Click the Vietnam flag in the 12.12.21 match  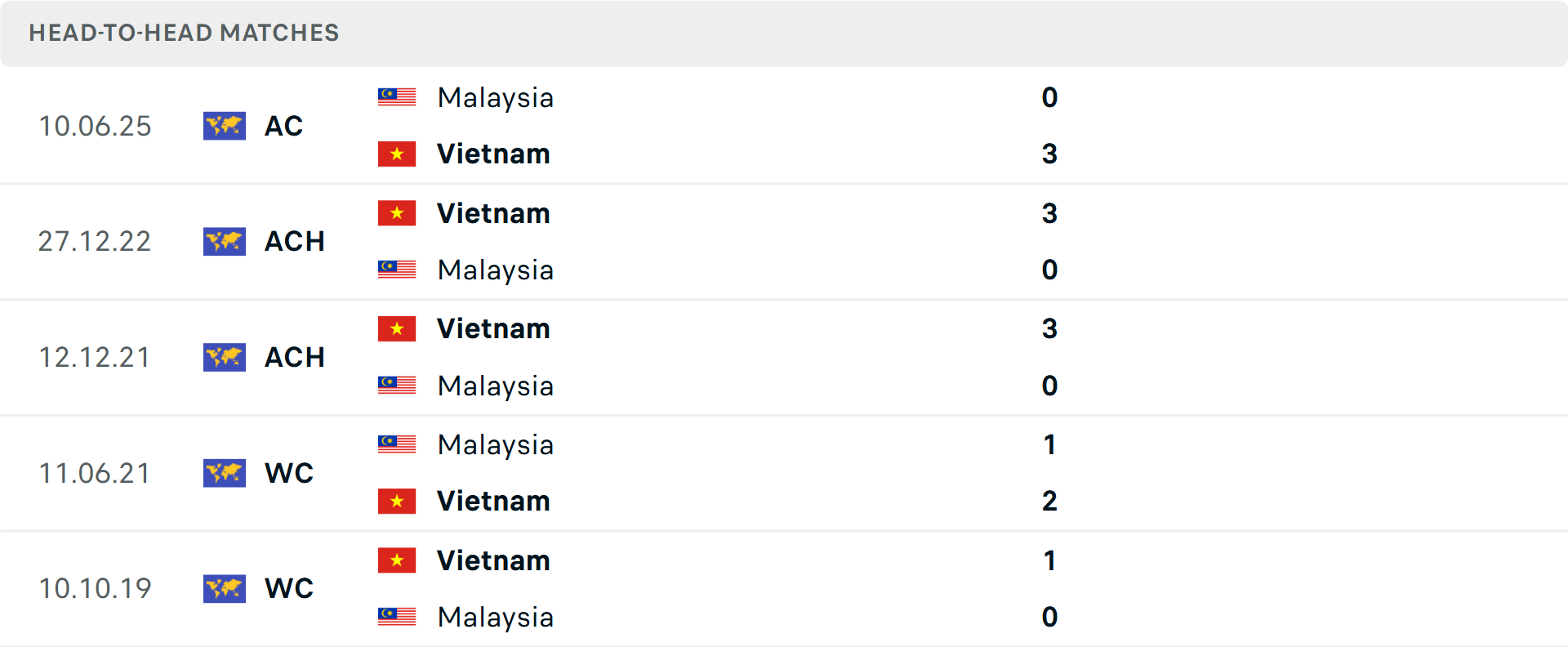pyautogui.click(x=397, y=328)
